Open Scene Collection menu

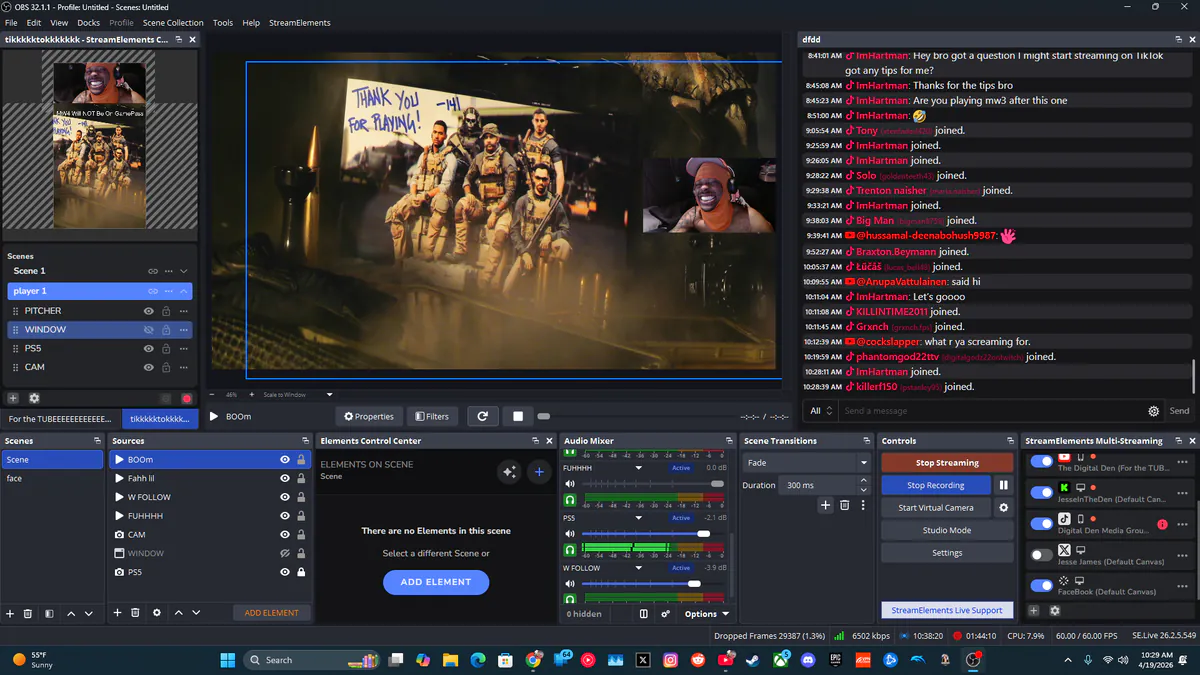(x=173, y=22)
